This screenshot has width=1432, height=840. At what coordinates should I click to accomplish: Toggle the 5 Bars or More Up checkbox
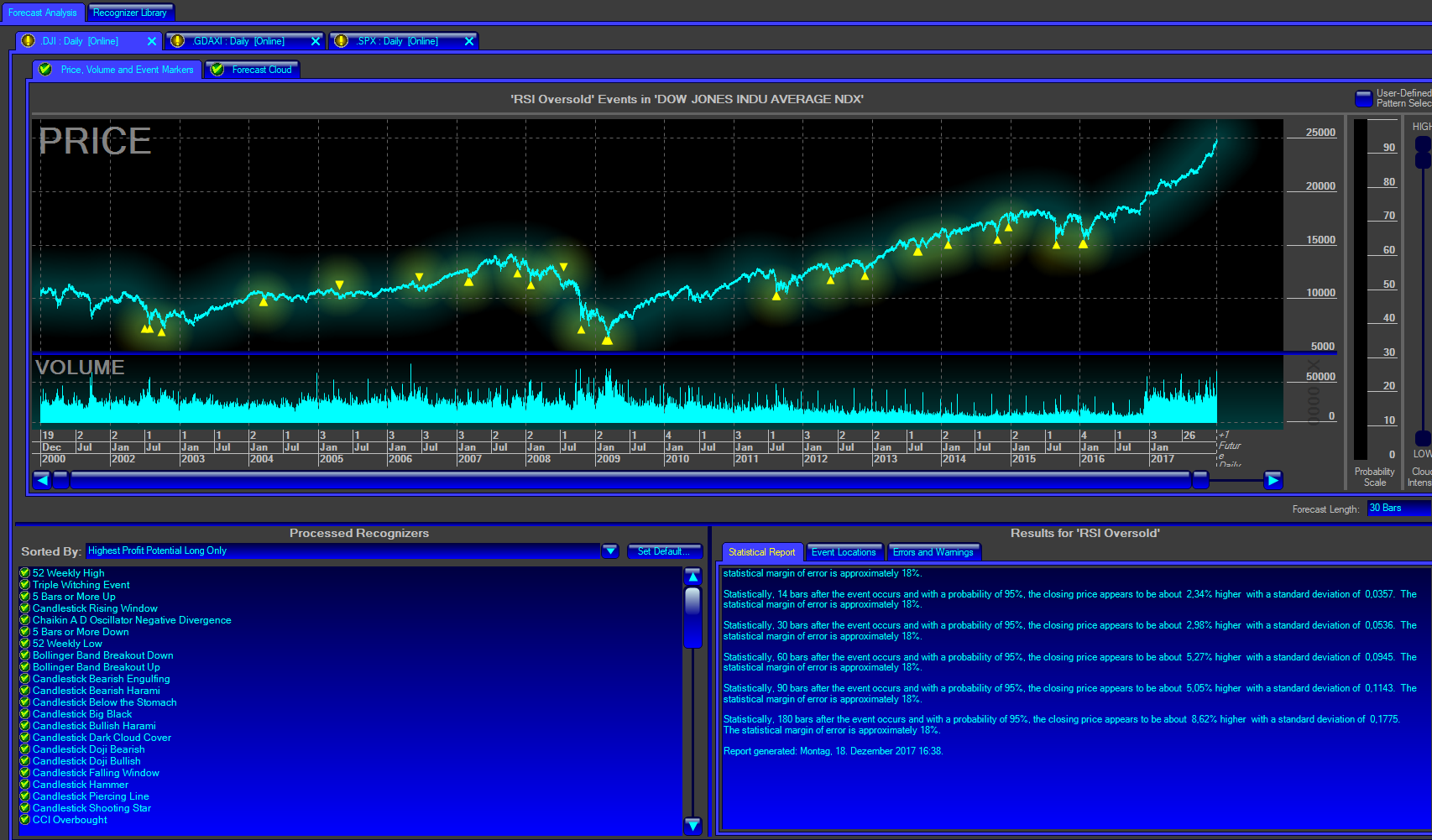pos(25,597)
